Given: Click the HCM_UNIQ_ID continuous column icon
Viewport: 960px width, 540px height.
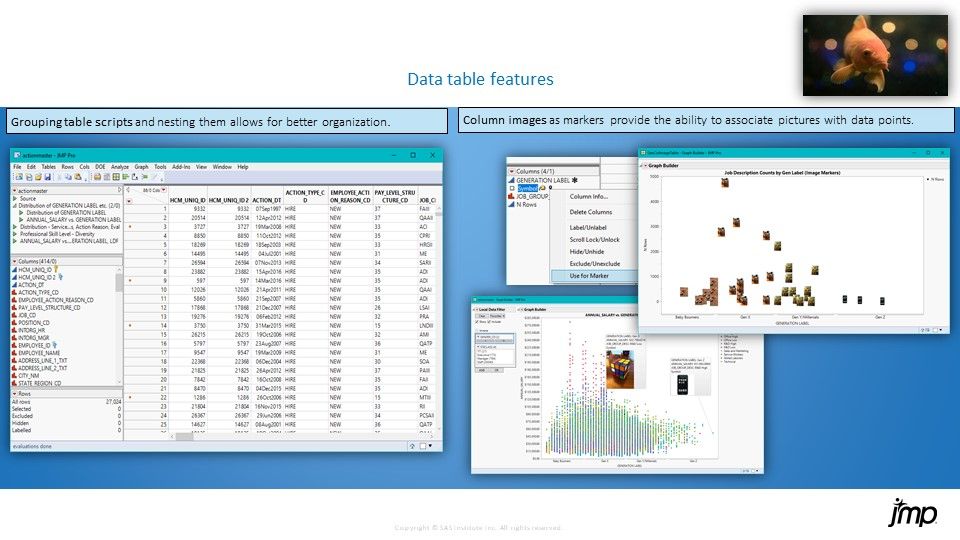Looking at the screenshot, I should 15,269.
